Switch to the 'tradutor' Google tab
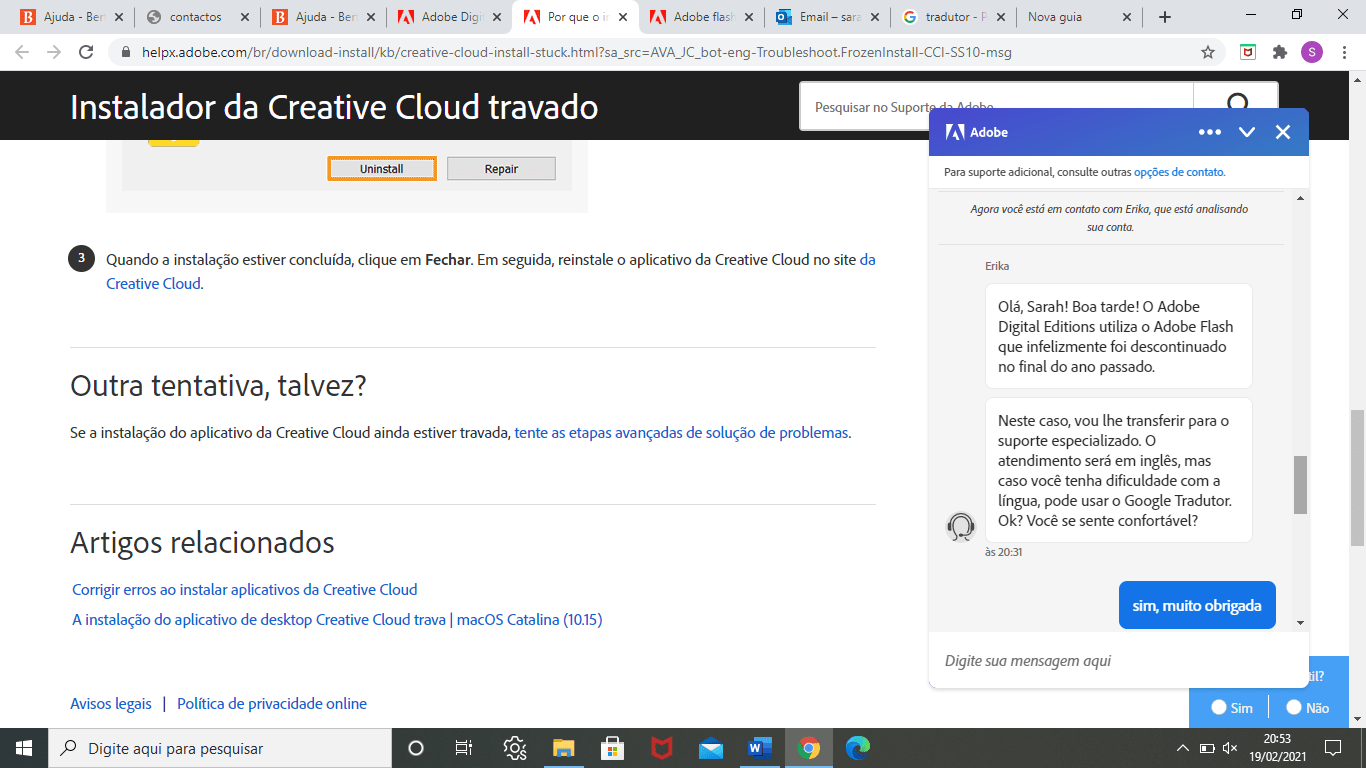 952,17
